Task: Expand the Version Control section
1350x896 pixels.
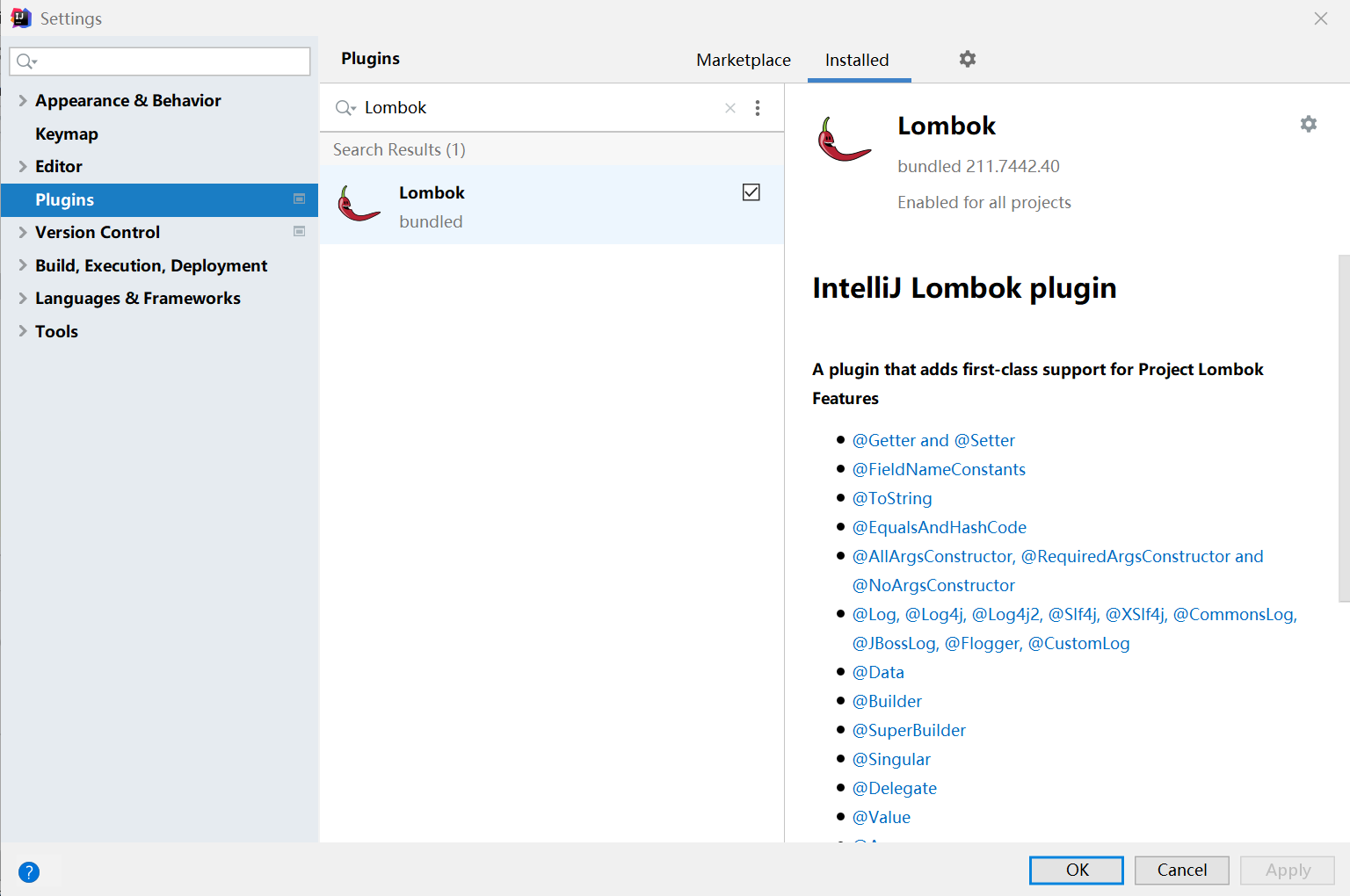Action: 23,233
